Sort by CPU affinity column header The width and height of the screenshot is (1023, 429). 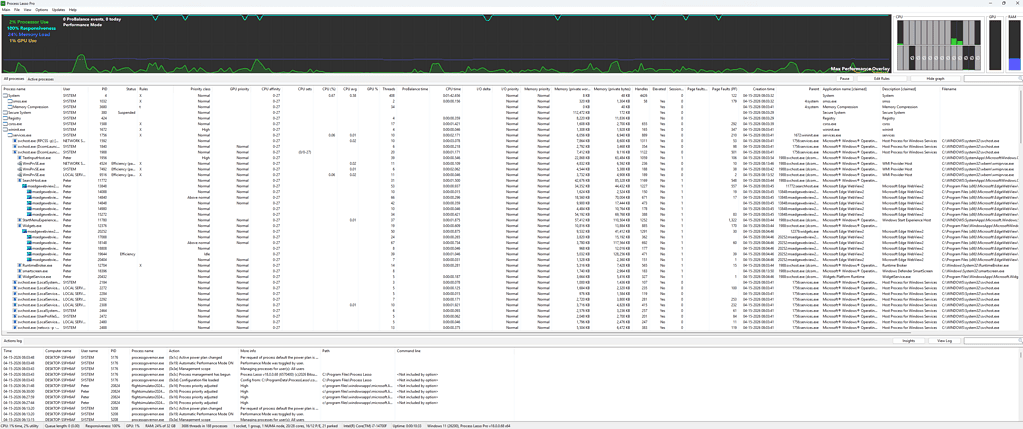270,88
